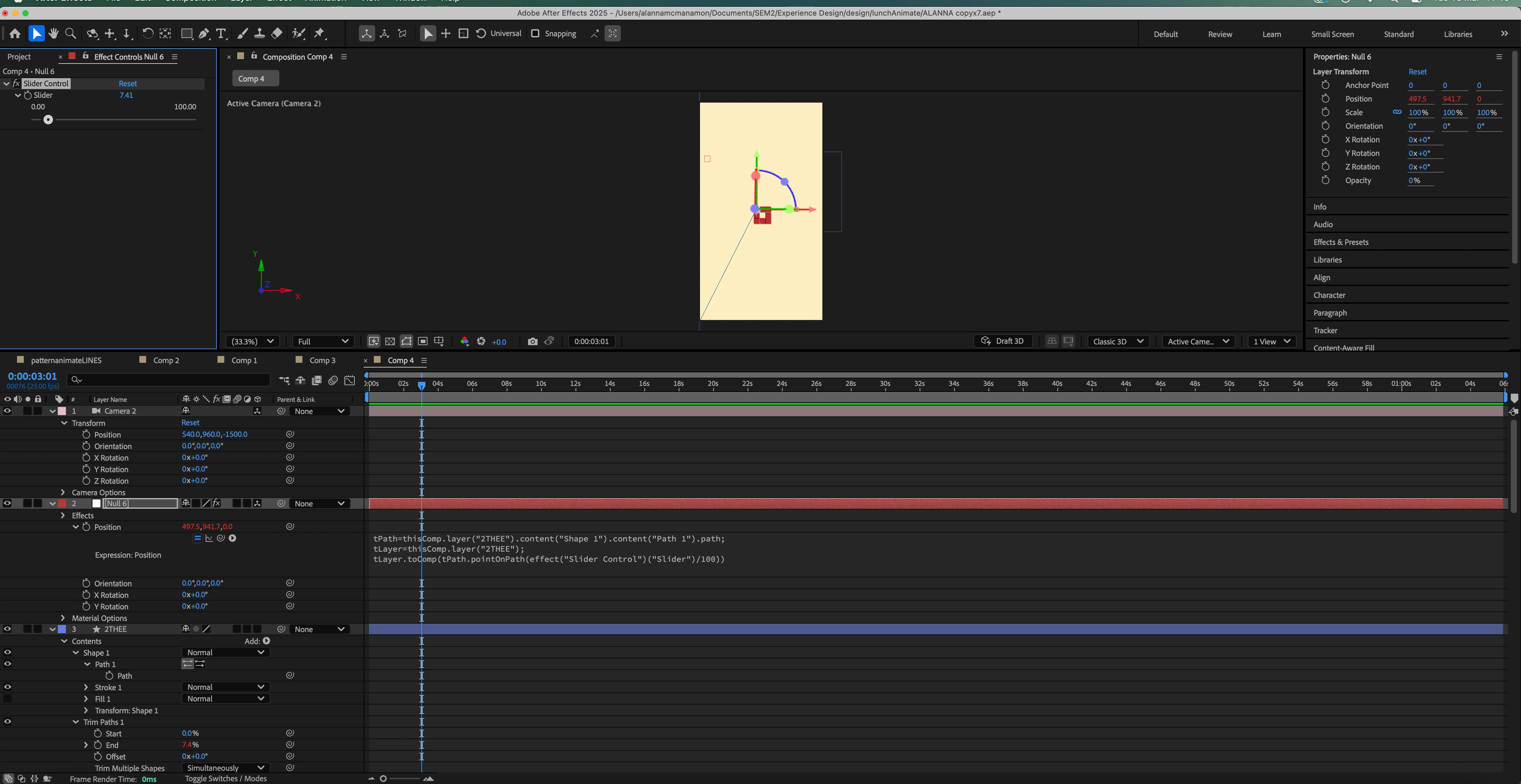Switch to the Comp 2 timeline tab

click(166, 360)
